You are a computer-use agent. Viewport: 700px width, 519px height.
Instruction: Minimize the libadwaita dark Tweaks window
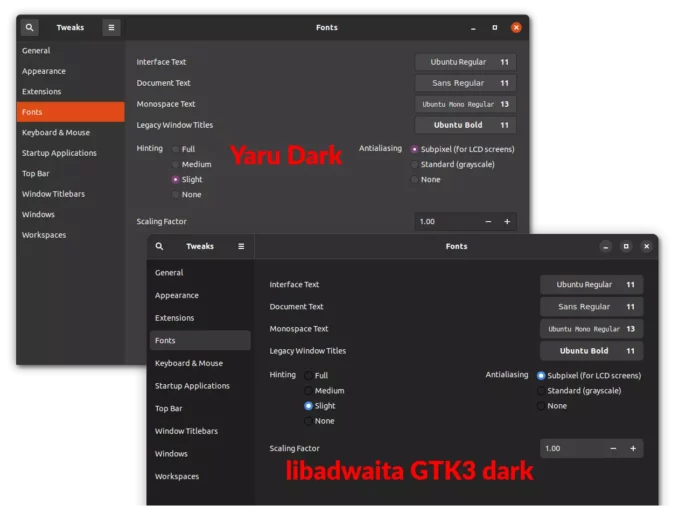point(605,246)
